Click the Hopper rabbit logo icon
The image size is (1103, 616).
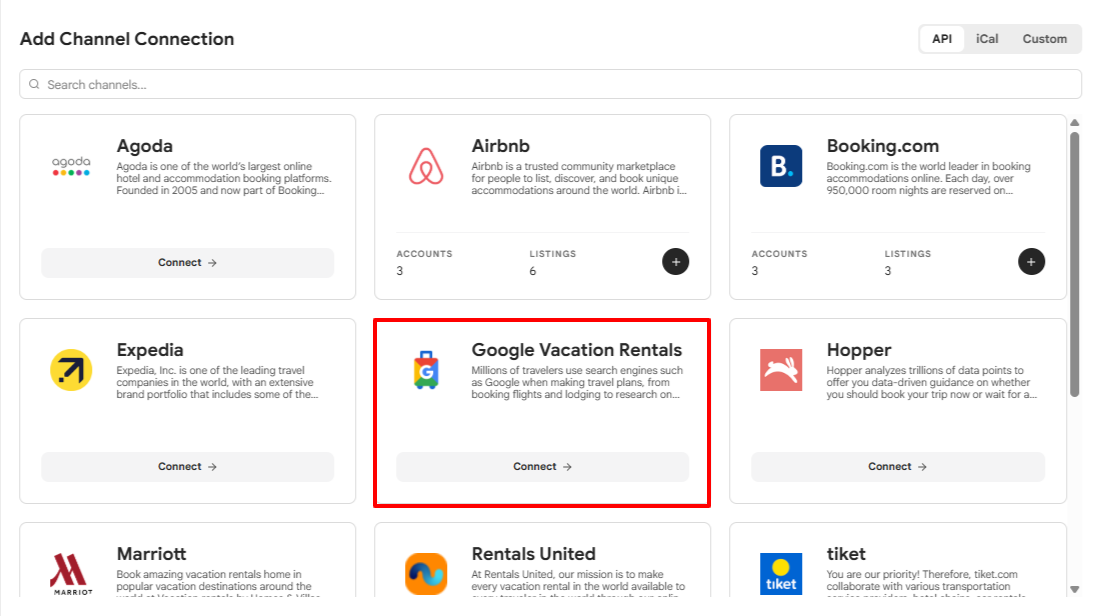pos(781,370)
